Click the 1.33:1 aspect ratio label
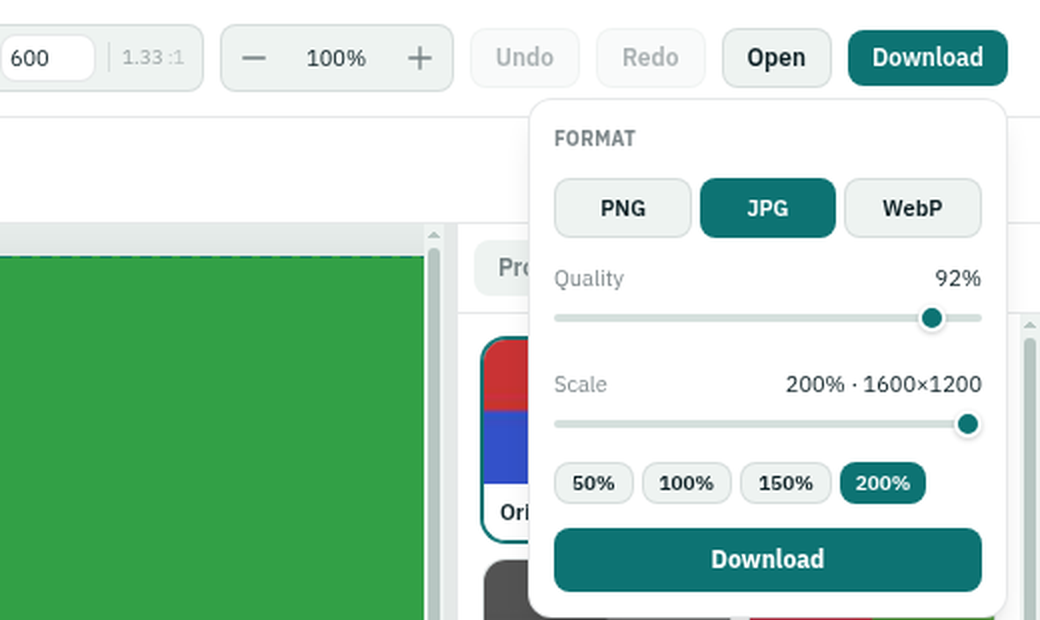This screenshot has height=620, width=1040. point(153,58)
